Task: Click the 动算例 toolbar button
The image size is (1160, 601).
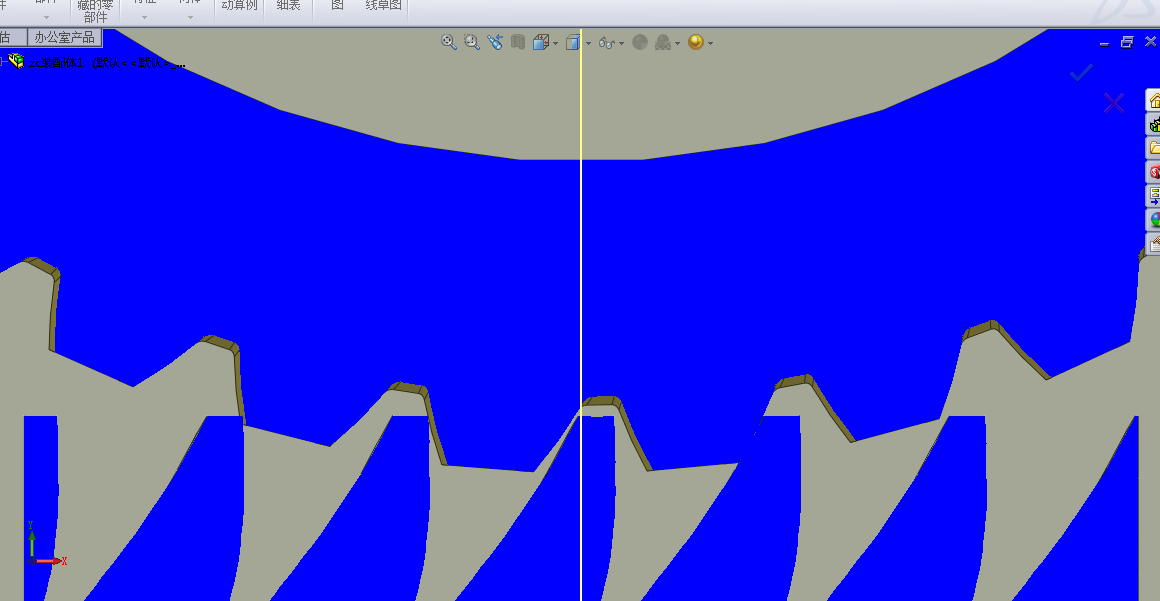Action: pos(239,5)
